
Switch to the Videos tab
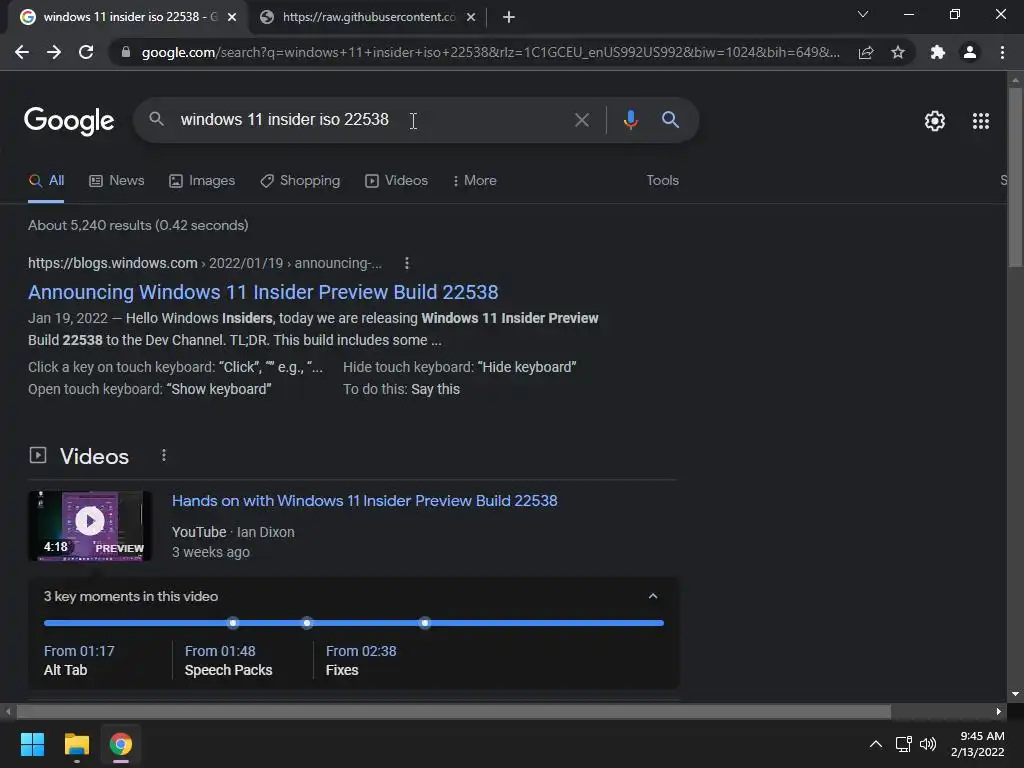point(396,181)
